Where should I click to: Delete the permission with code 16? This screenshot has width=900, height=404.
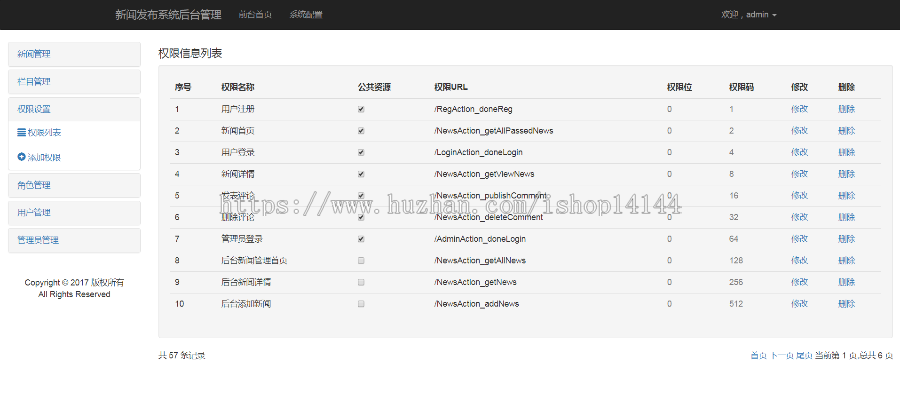(847, 196)
